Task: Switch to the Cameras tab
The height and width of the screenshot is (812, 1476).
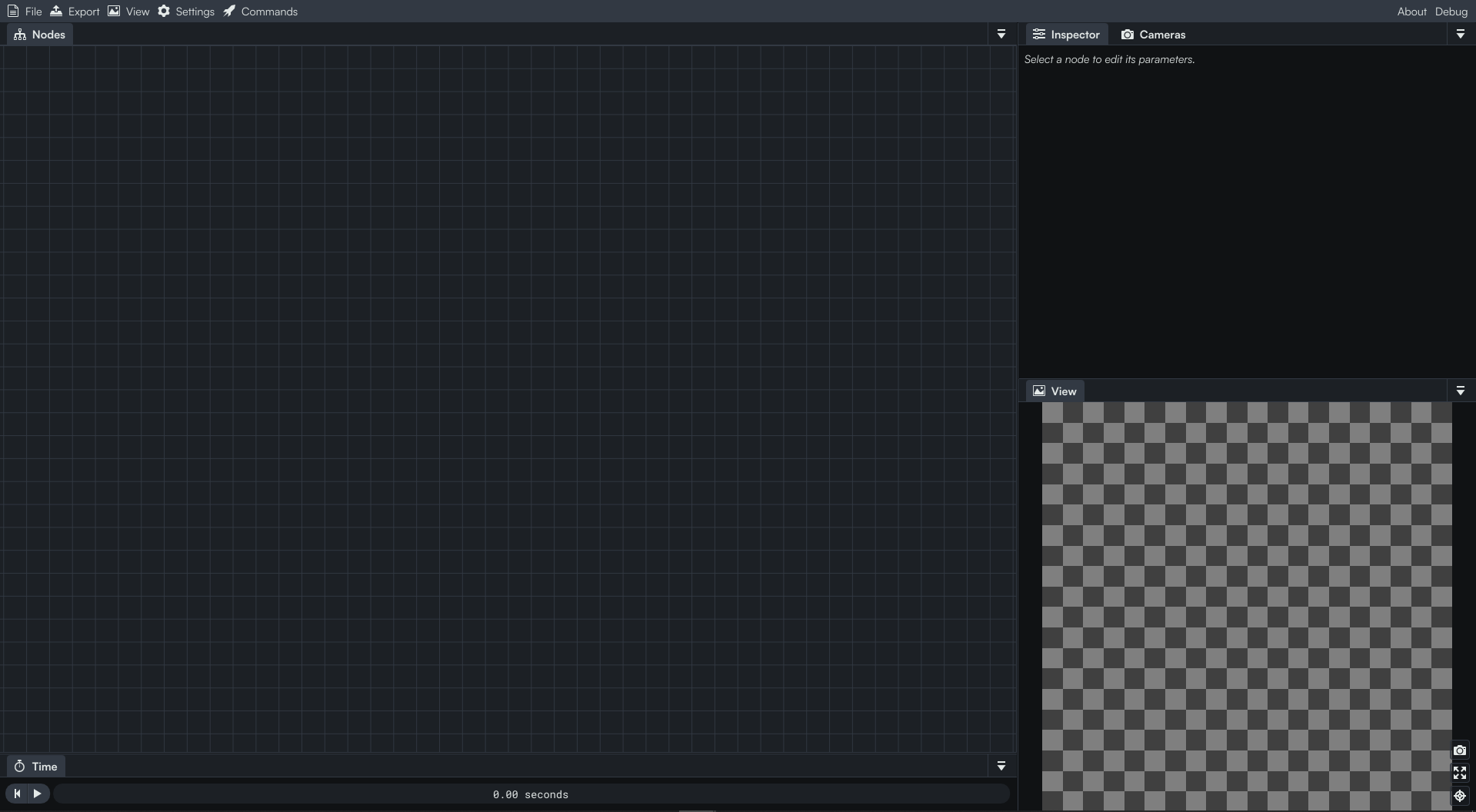Action: [1153, 35]
